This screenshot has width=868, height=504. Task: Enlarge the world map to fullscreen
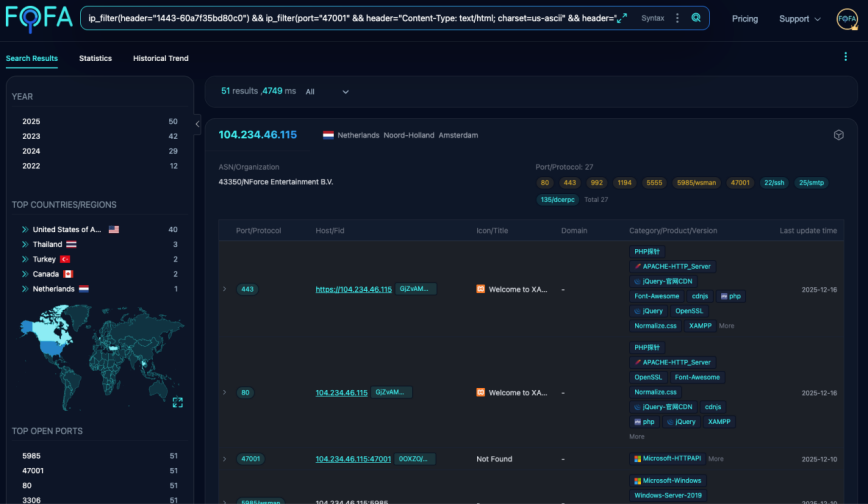pyautogui.click(x=177, y=402)
